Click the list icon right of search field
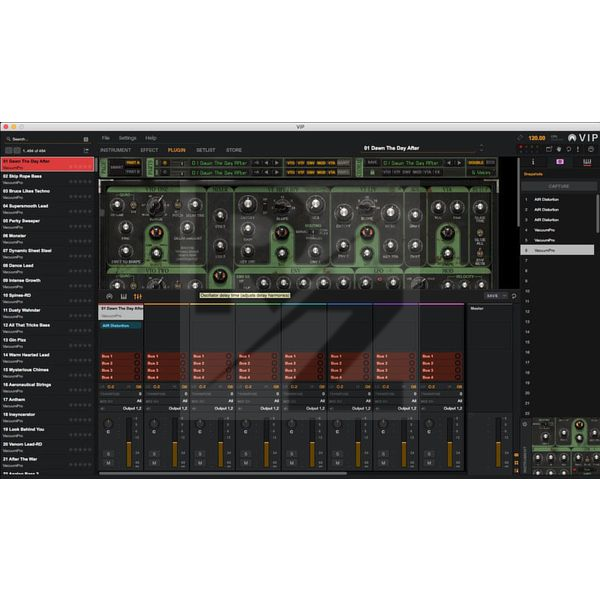Viewport: 600px width, 600px height. coord(86,139)
